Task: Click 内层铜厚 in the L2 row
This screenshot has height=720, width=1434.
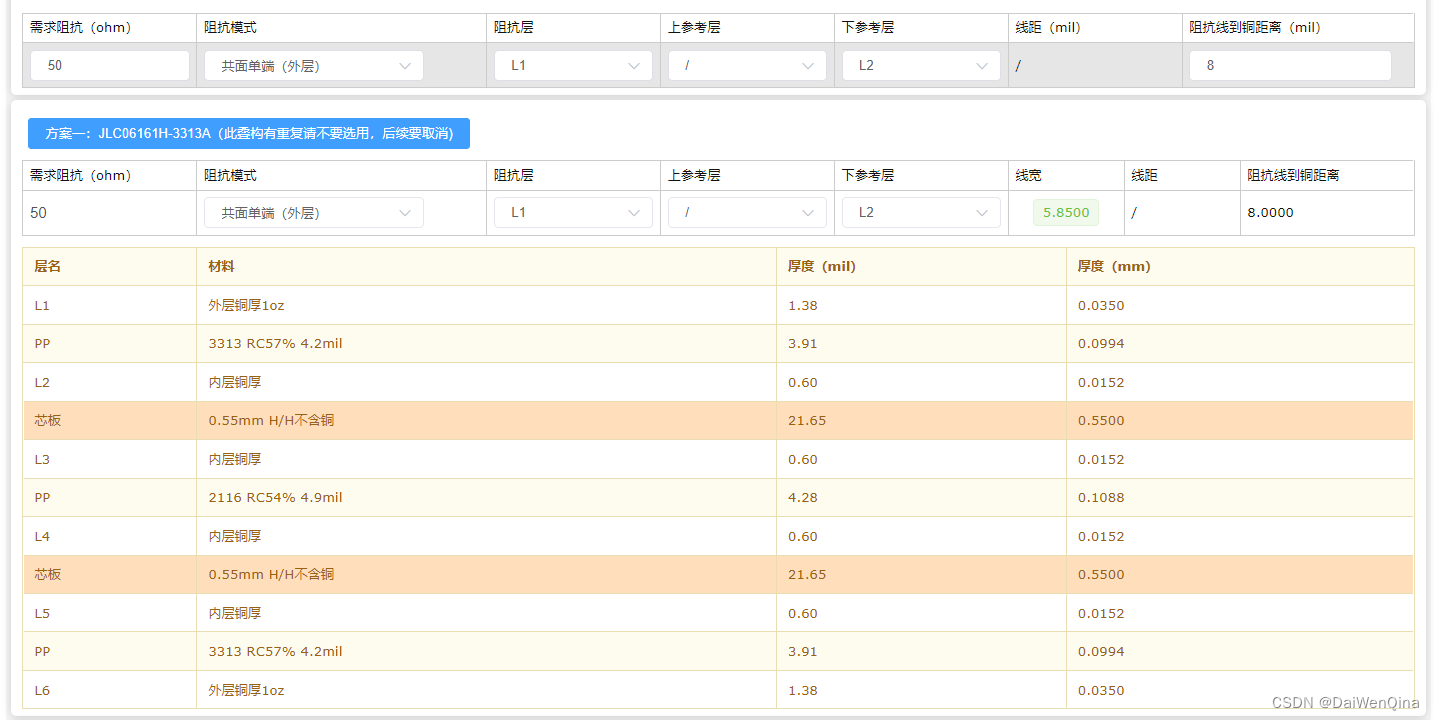Action: coord(235,382)
